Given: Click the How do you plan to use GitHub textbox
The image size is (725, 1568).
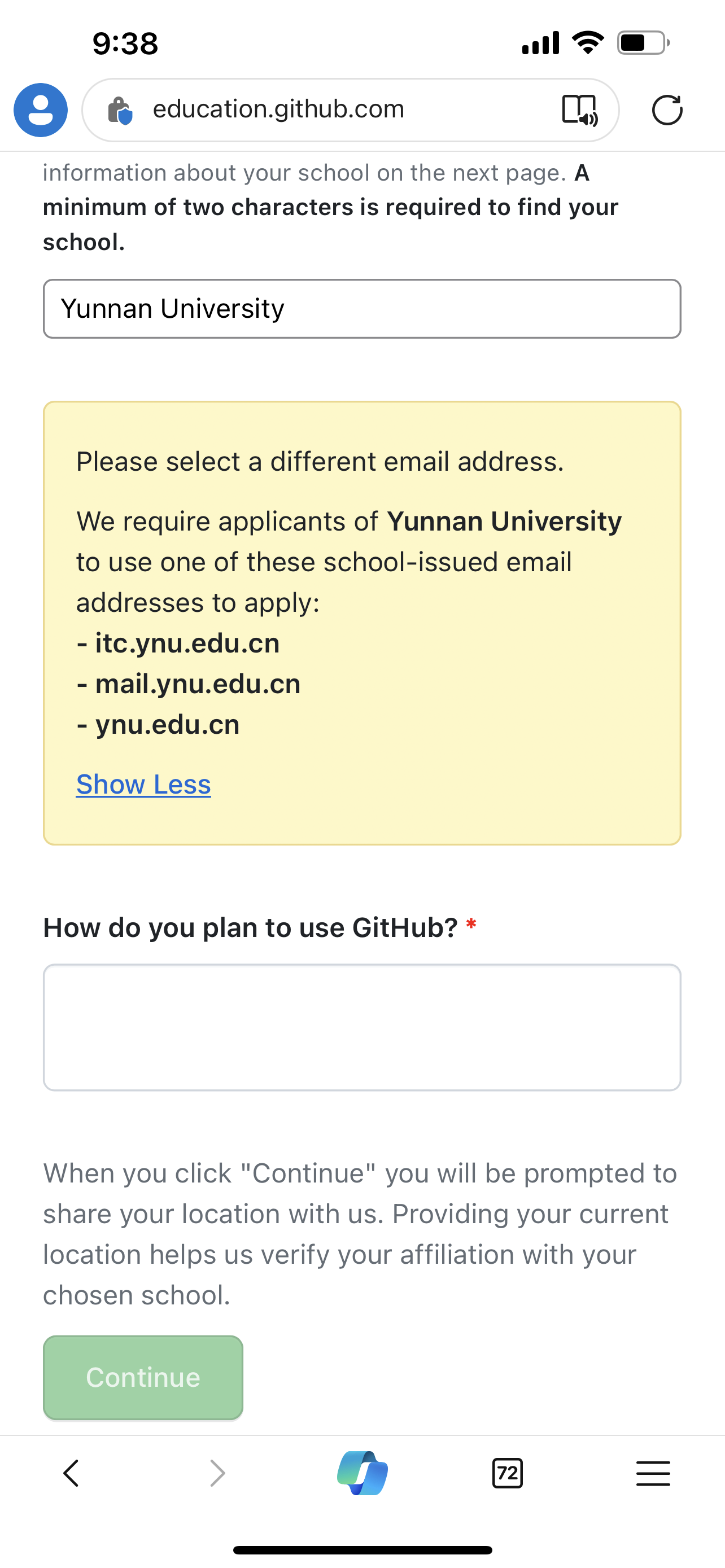Looking at the screenshot, I should (362, 1027).
